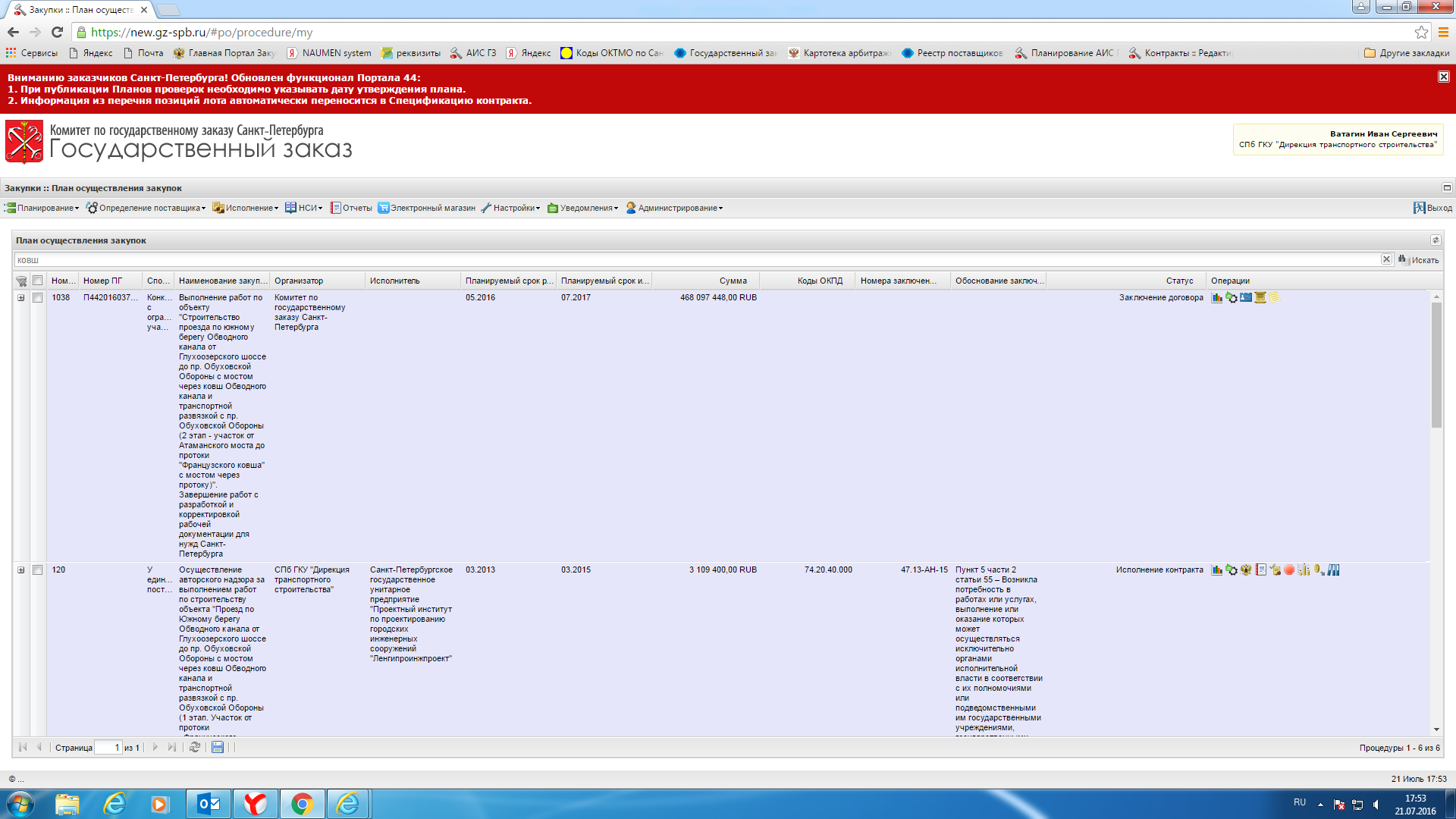1456x819 pixels.
Task: Click the yellow note icon in row 1038
Action: [1275, 298]
